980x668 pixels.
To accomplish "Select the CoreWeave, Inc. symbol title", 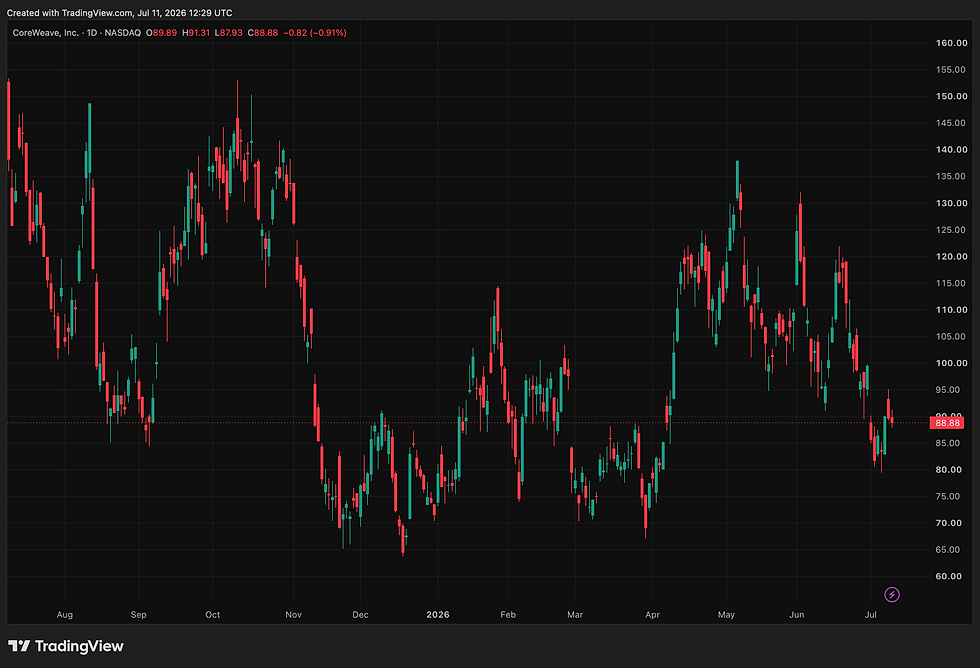I will point(46,32).
